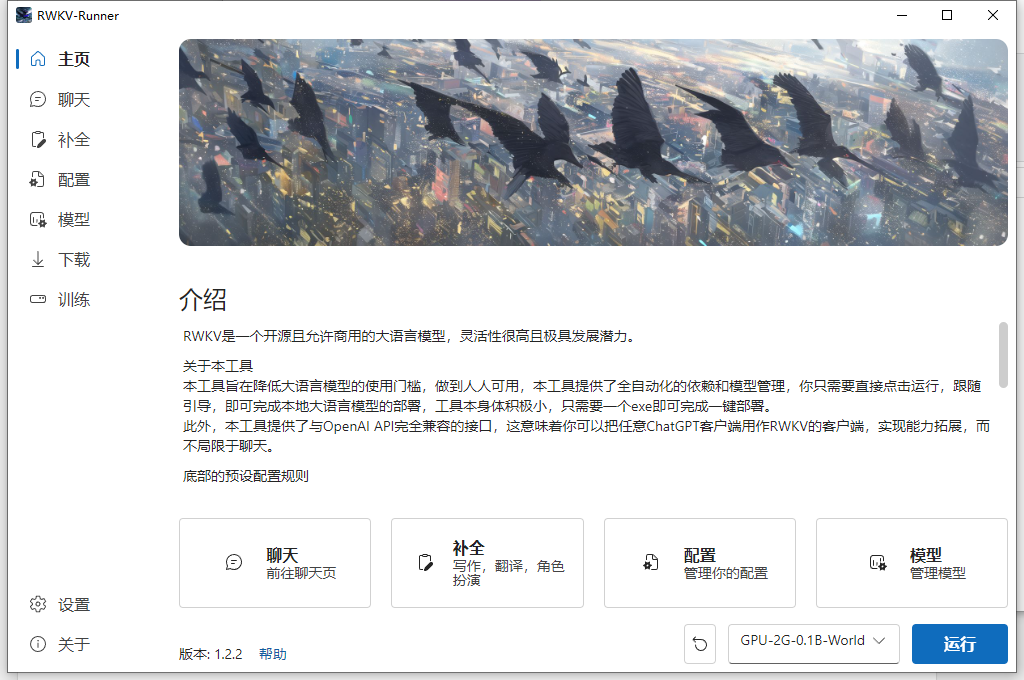Open the 帮助 help link
Viewport: 1024px width, 680px height.
click(272, 654)
